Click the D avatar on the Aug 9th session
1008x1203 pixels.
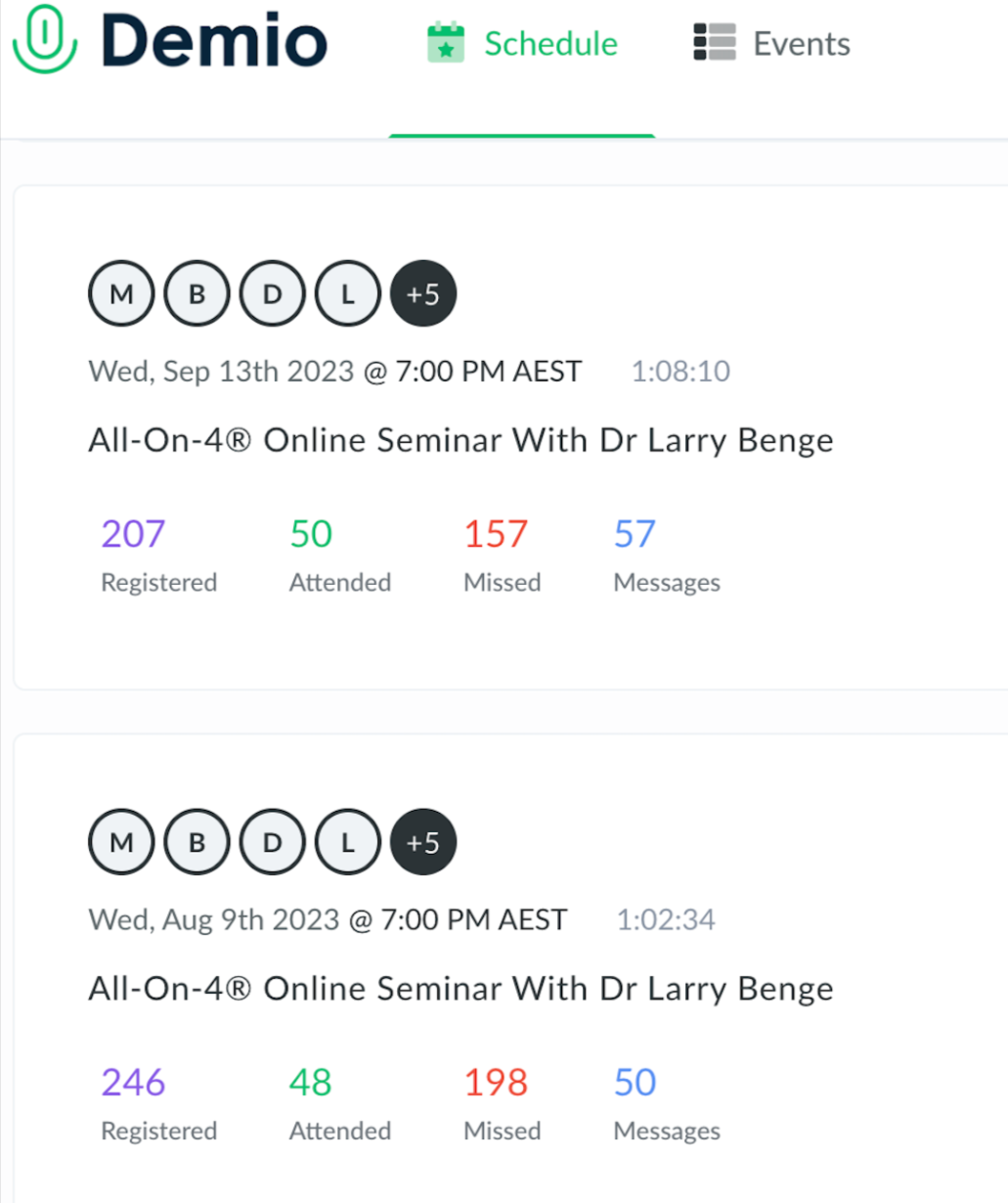272,842
